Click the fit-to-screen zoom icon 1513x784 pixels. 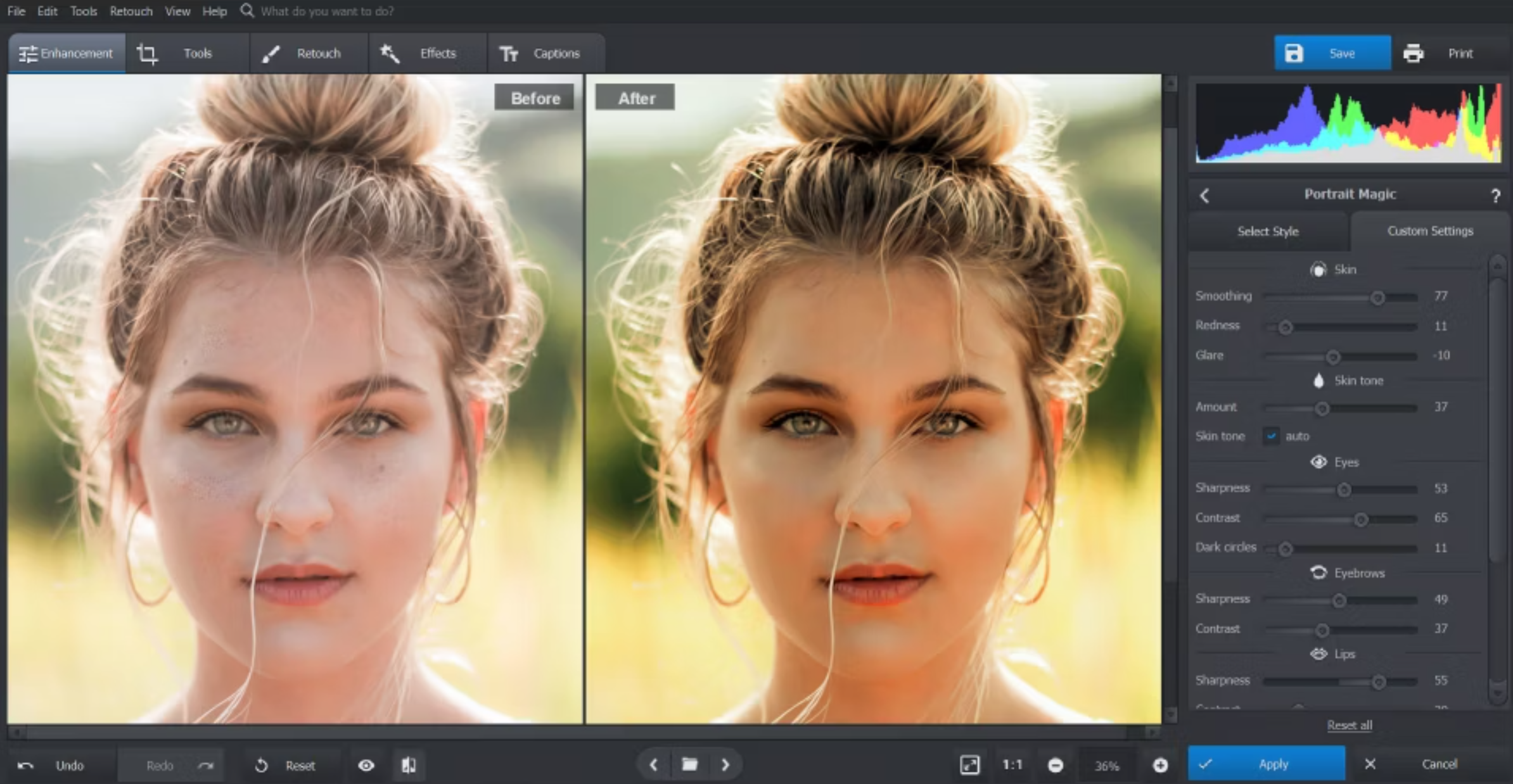tap(968, 765)
